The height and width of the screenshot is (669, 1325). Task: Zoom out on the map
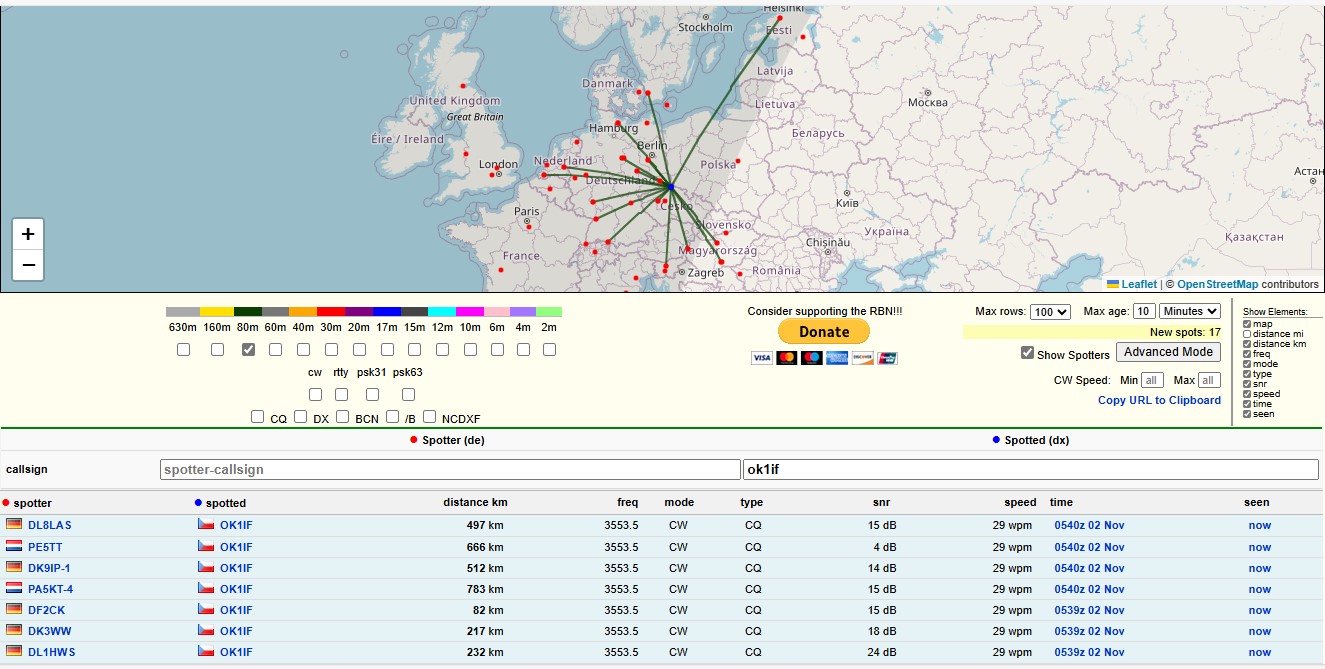pos(28,265)
